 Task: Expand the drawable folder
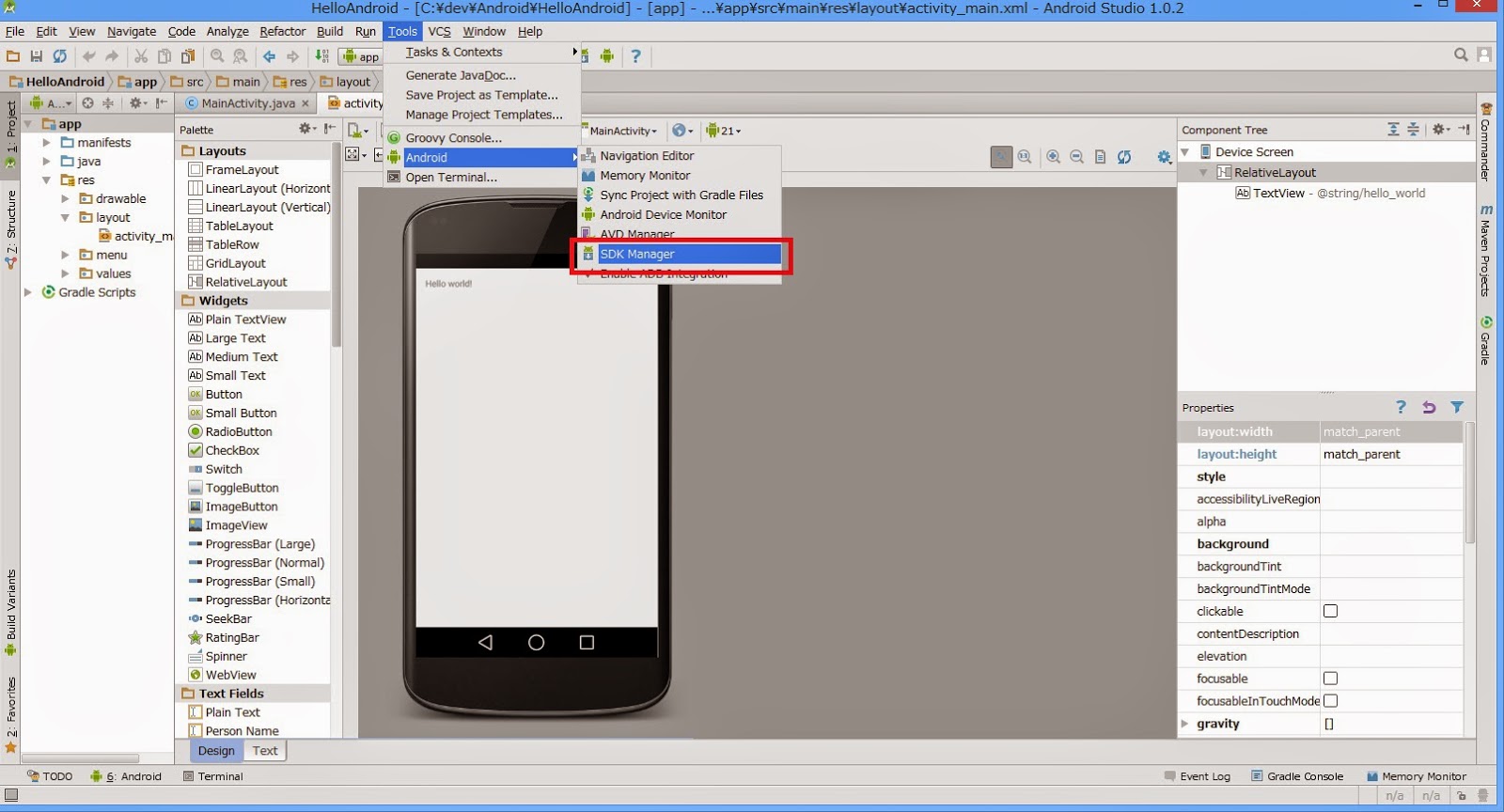coord(65,199)
